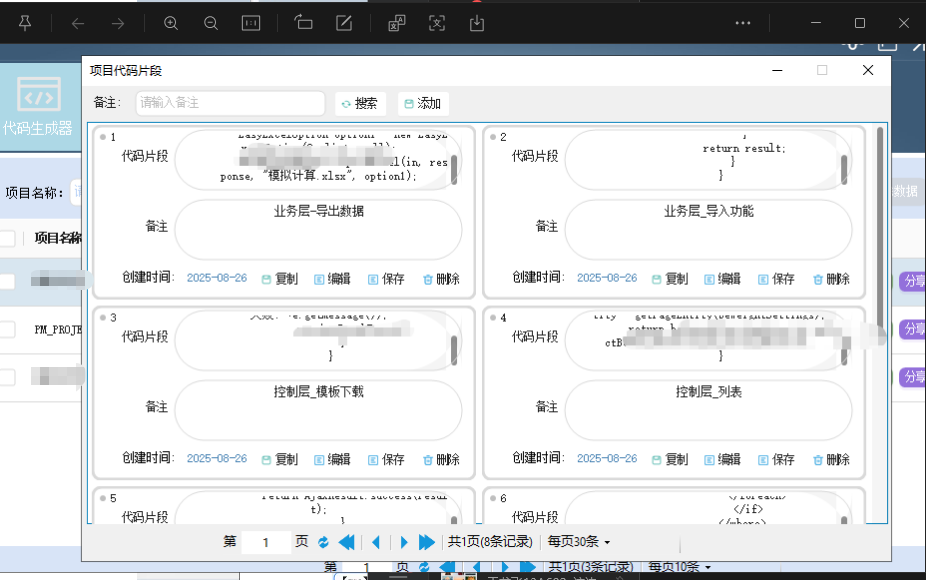Delete snippet 3 控制层_模板下载 with 删除

pyautogui.click(x=441, y=460)
